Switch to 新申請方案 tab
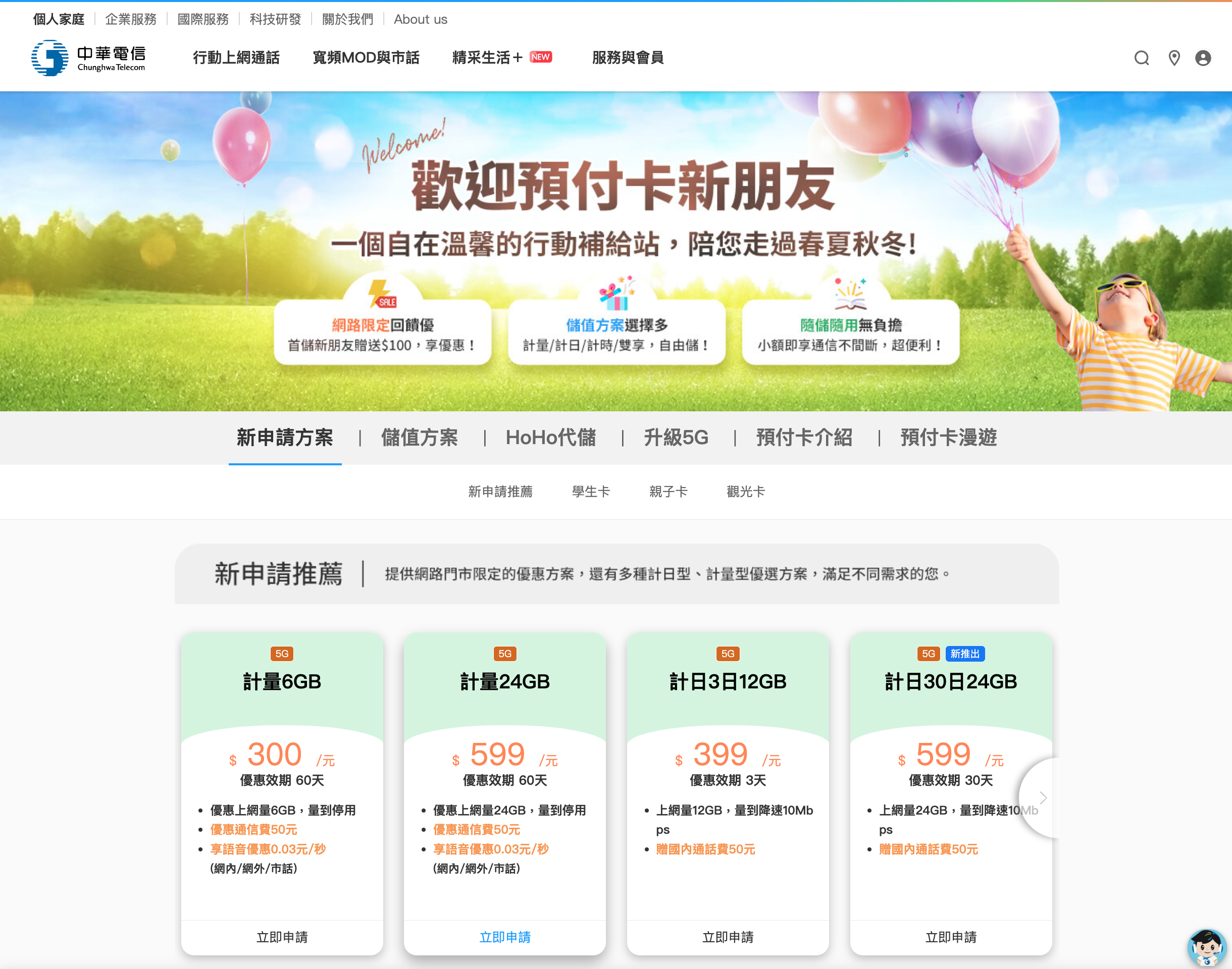This screenshot has height=969, width=1232. click(x=285, y=438)
